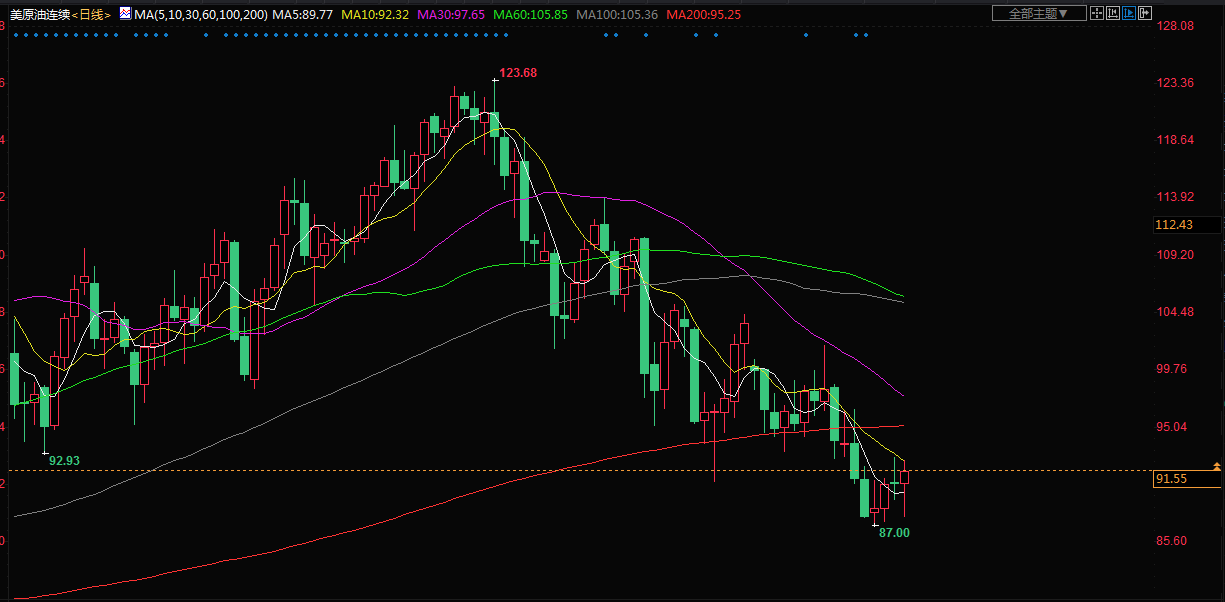
Task: Click the MA(5,10,30,60,100,200) parameters label
Action: [x=201, y=15]
